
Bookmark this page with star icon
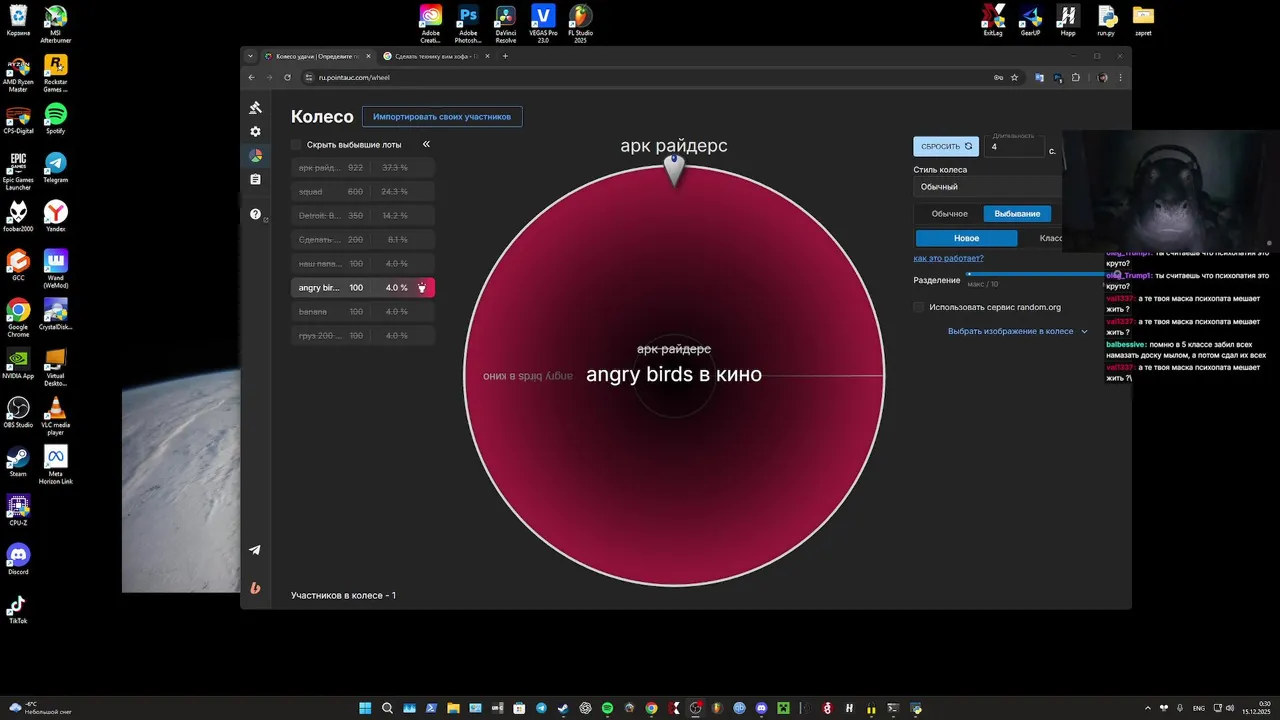[x=1014, y=77]
